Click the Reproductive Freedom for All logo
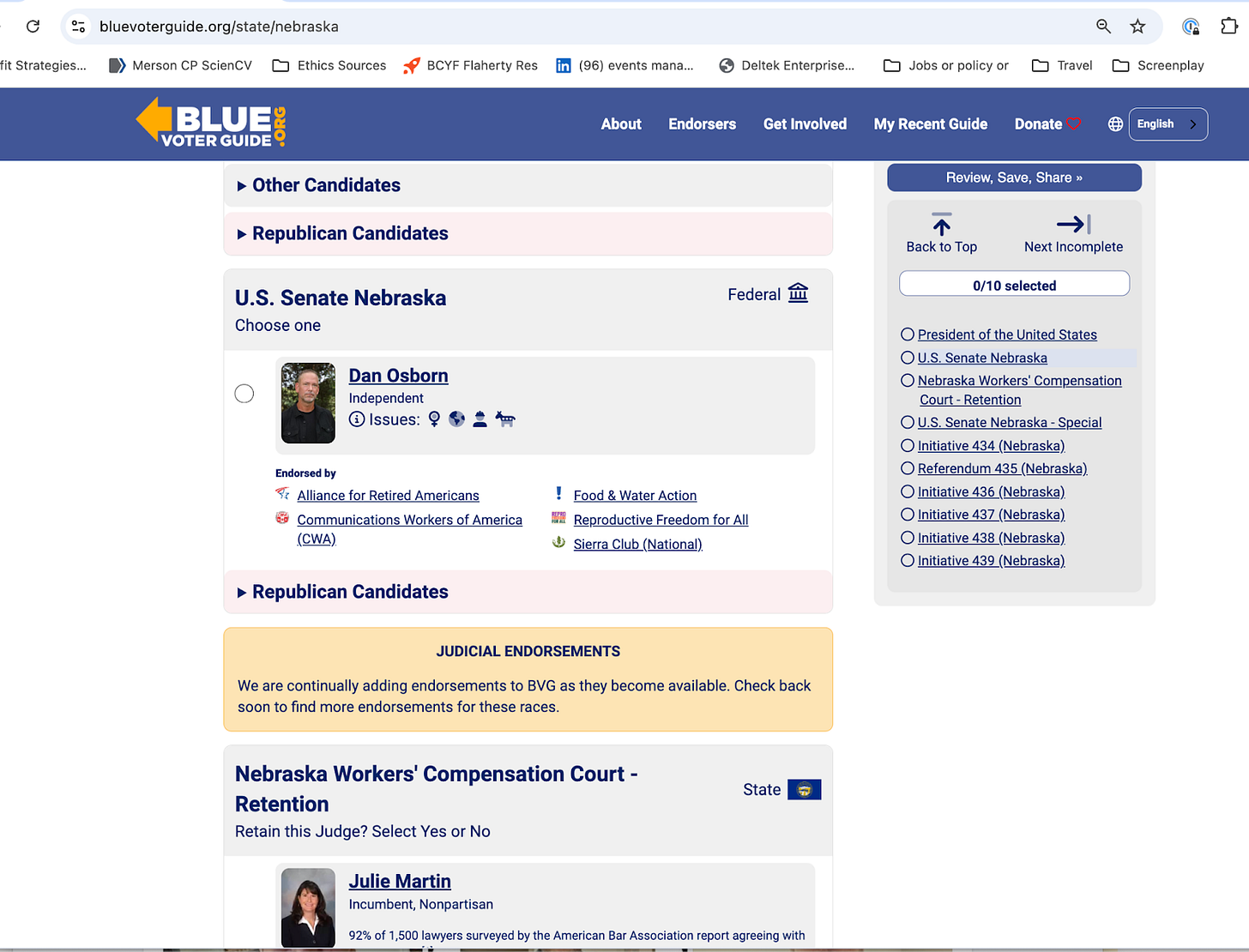 pos(558,517)
